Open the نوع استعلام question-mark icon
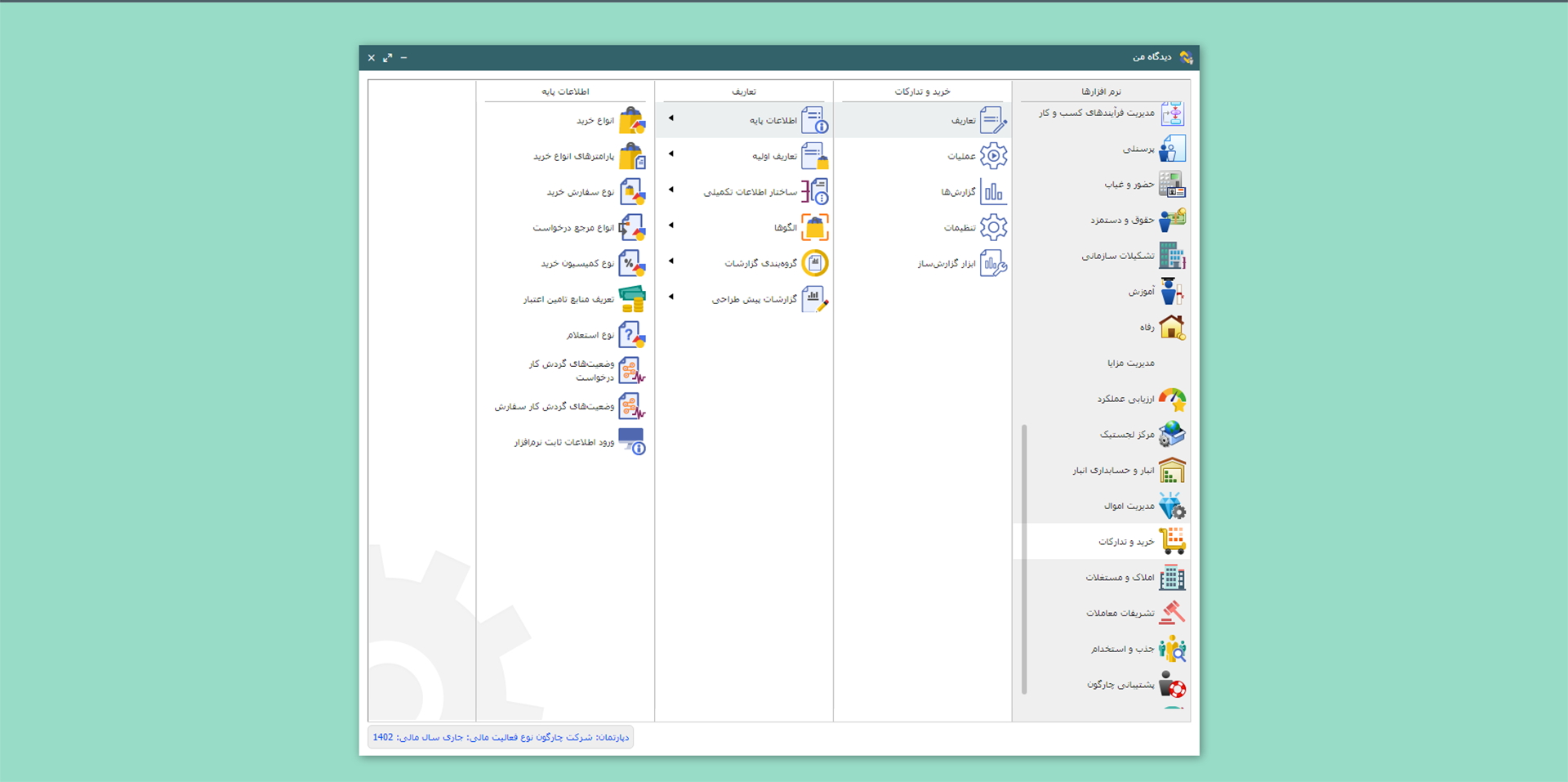This screenshot has width=1568, height=782. pyautogui.click(x=631, y=335)
